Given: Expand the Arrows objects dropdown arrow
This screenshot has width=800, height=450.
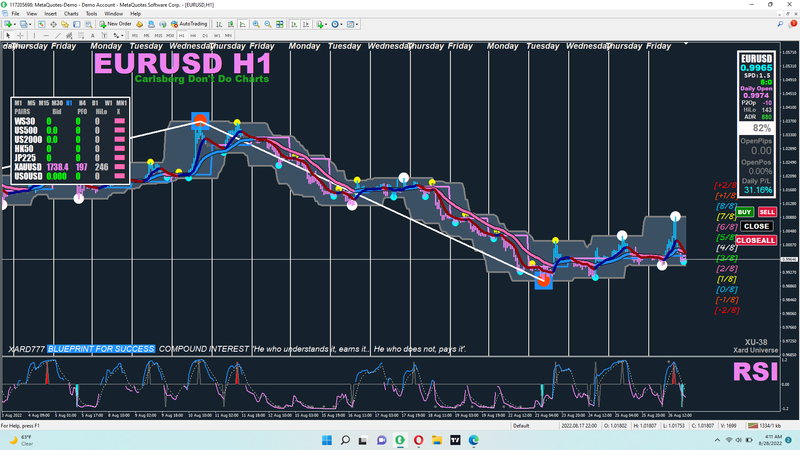Looking at the screenshot, I should [x=122, y=35].
